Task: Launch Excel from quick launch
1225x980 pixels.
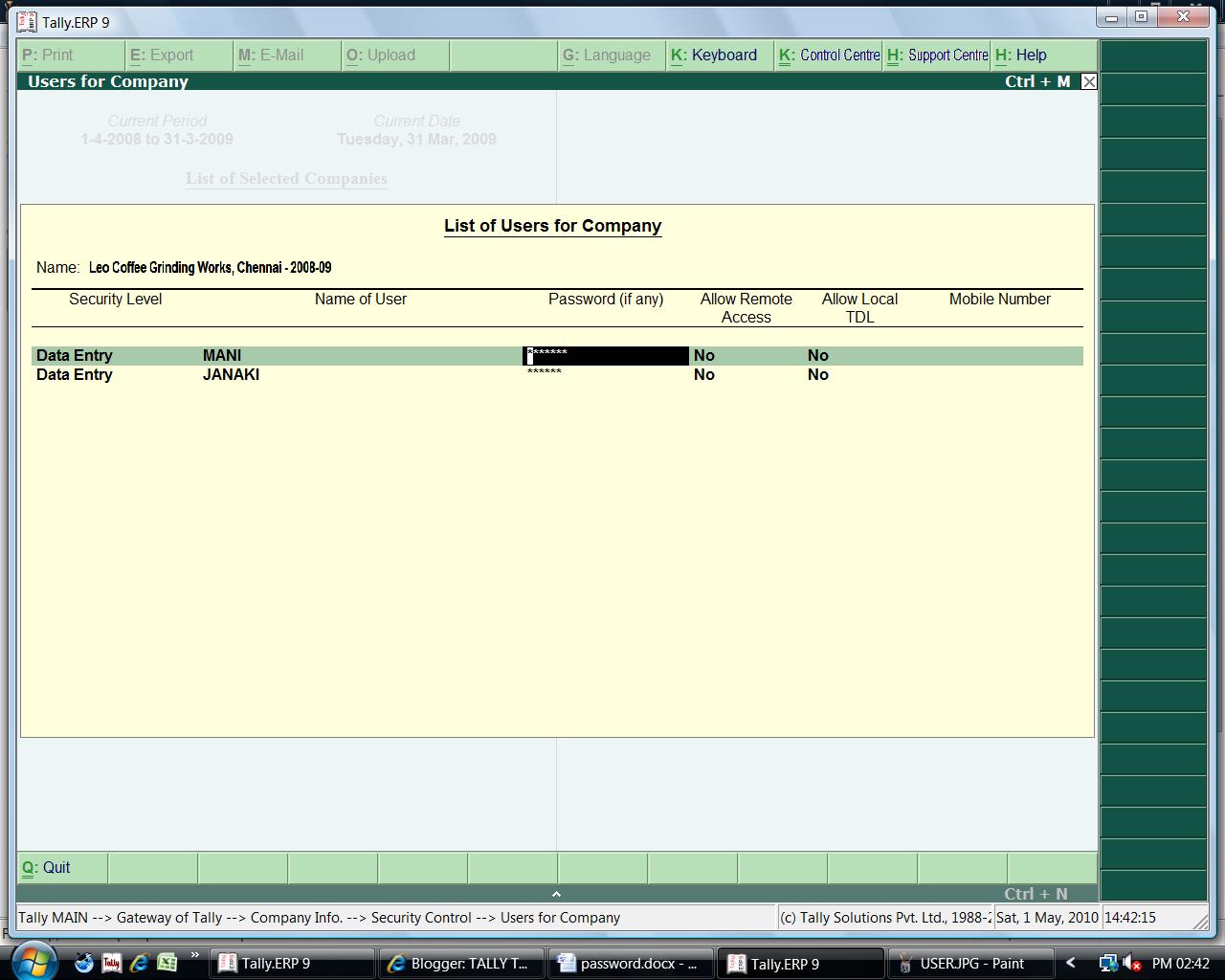Action: pyautogui.click(x=167, y=963)
